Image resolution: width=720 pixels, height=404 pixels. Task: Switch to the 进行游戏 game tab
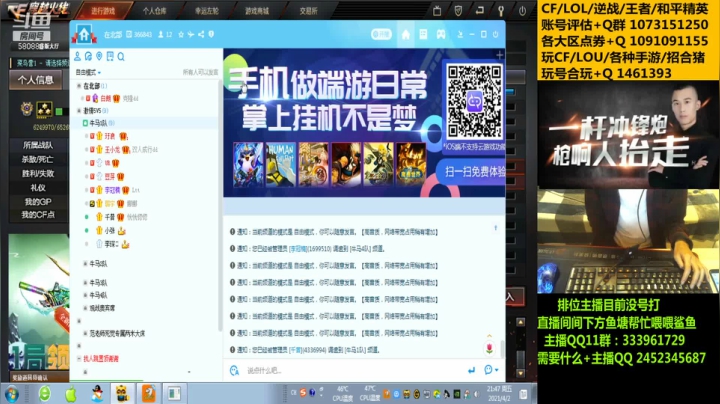103,11
